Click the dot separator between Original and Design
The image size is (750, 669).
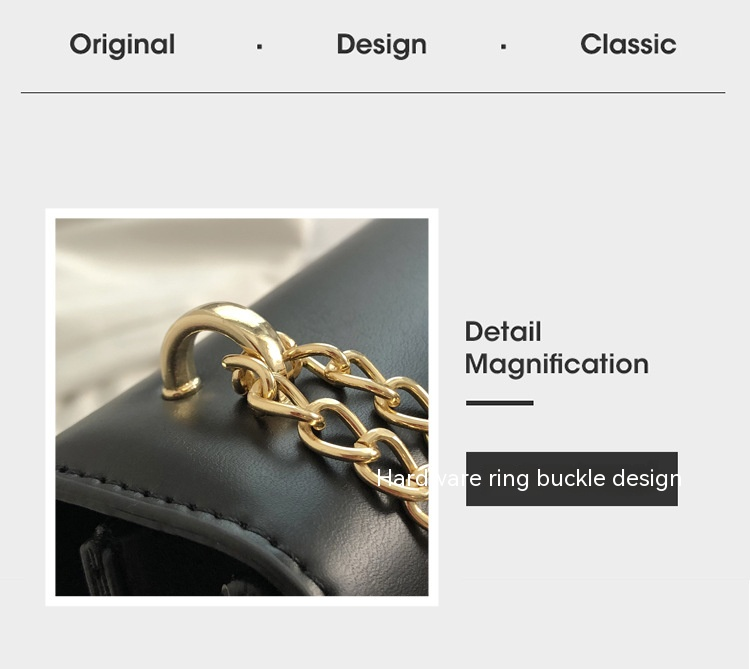click(x=259, y=47)
